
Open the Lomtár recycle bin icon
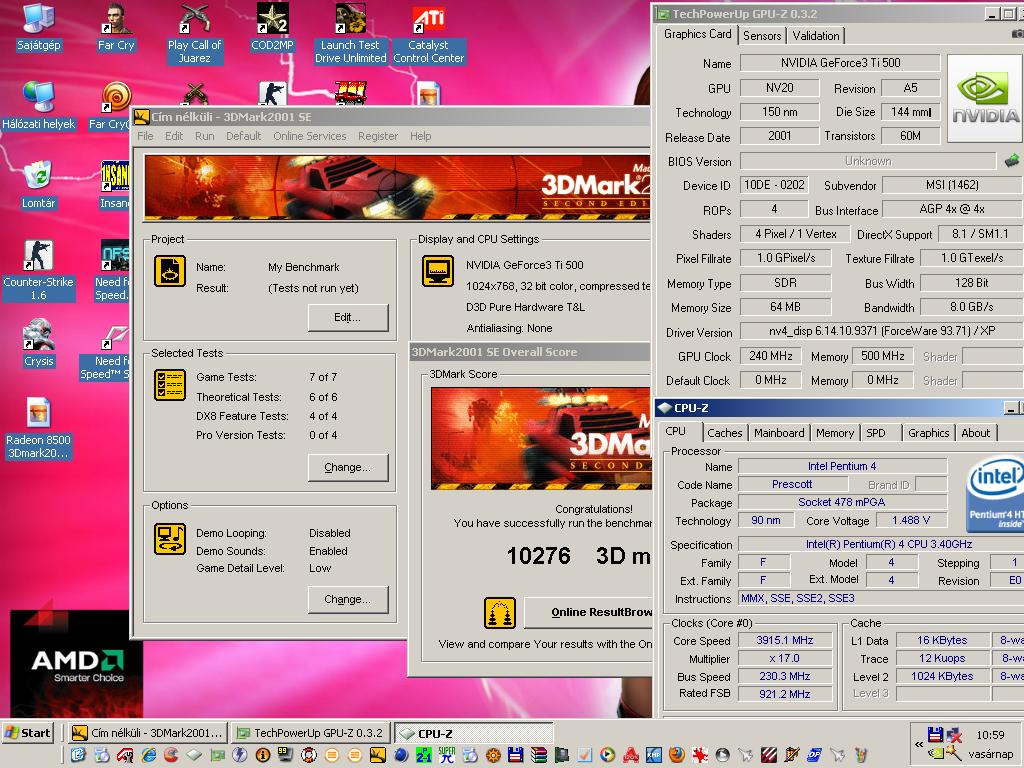pyautogui.click(x=39, y=185)
